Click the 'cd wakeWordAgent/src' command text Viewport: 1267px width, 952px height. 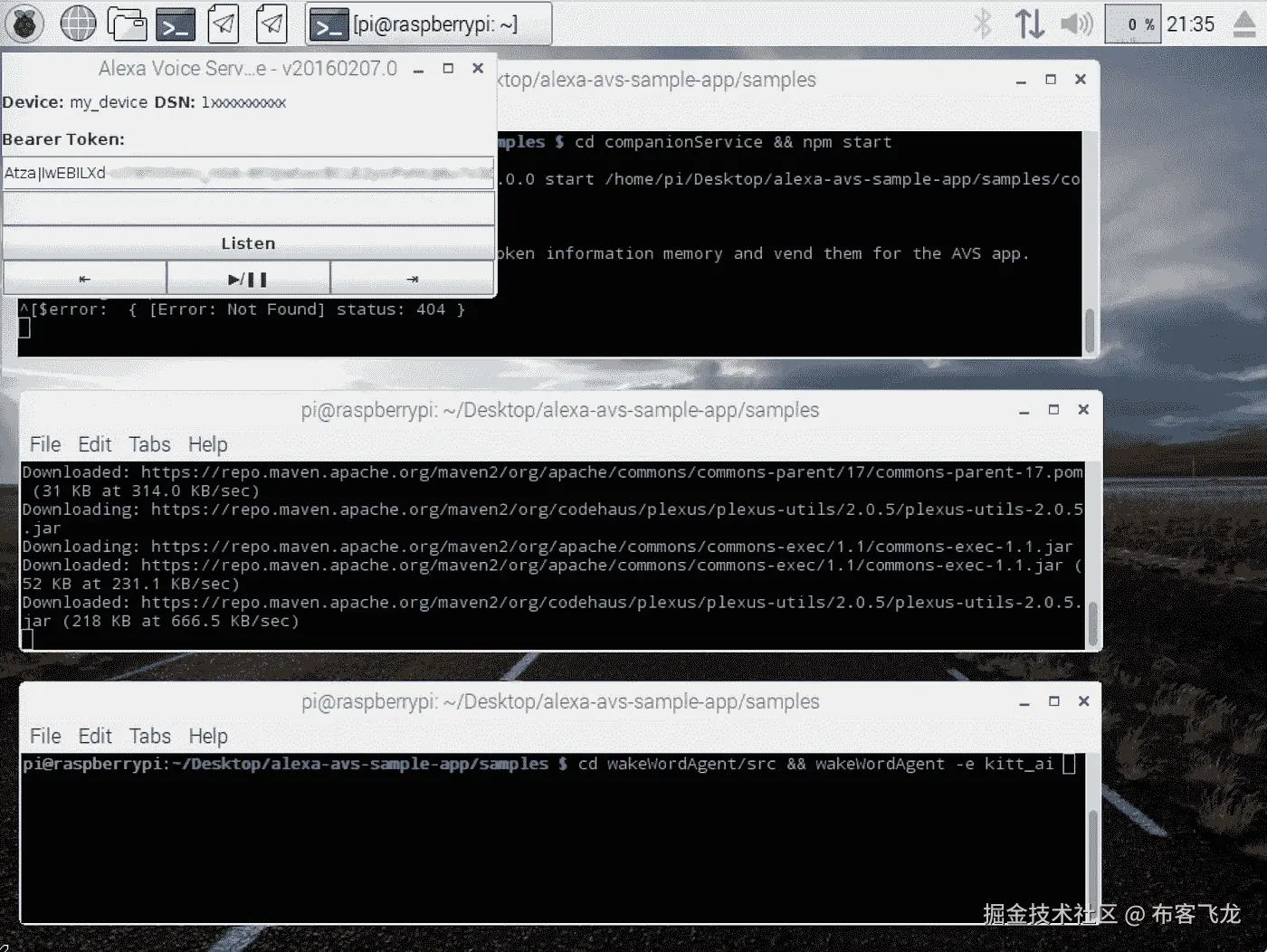677,764
